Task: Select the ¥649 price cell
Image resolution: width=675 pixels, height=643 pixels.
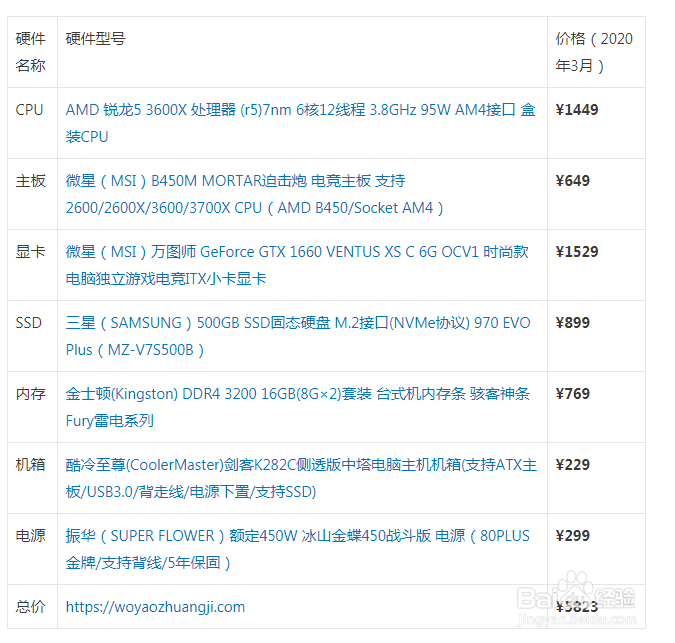Action: click(x=596, y=194)
